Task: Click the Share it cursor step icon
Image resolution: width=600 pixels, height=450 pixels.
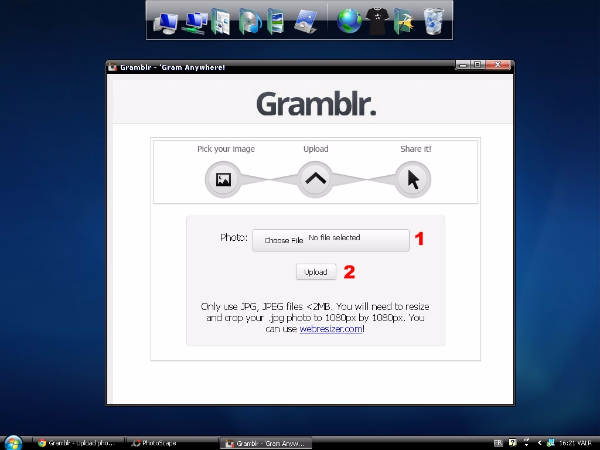Action: pyautogui.click(x=413, y=179)
